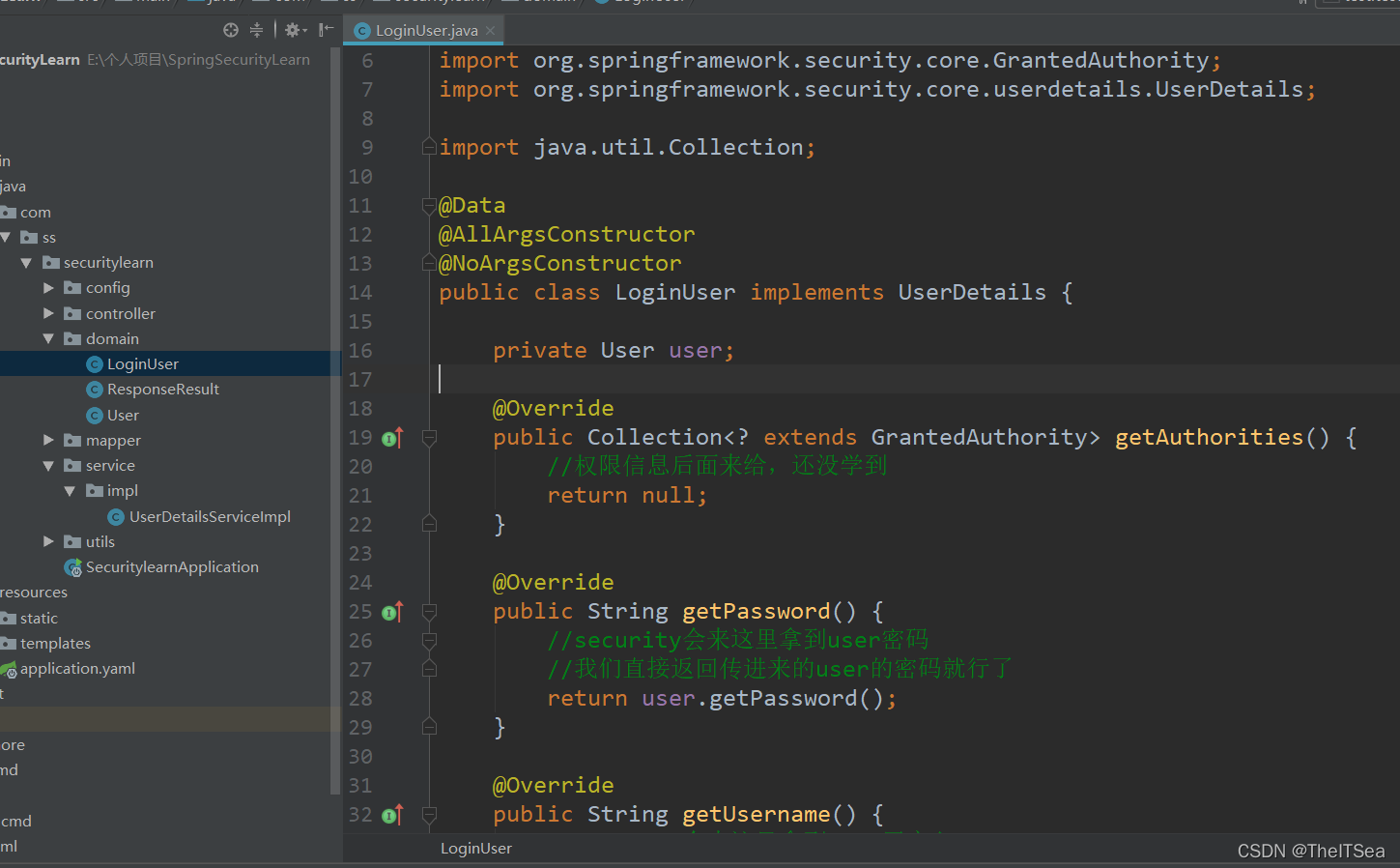Click the securitylearn package folder icon
This screenshot has width=1400, height=868.
(51, 263)
